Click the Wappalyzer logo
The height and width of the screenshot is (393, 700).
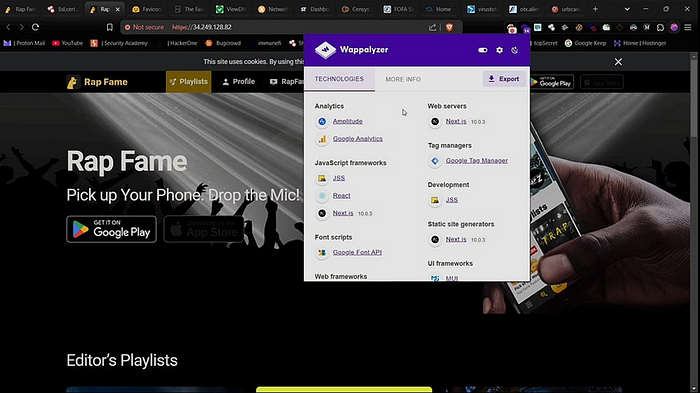351,50
